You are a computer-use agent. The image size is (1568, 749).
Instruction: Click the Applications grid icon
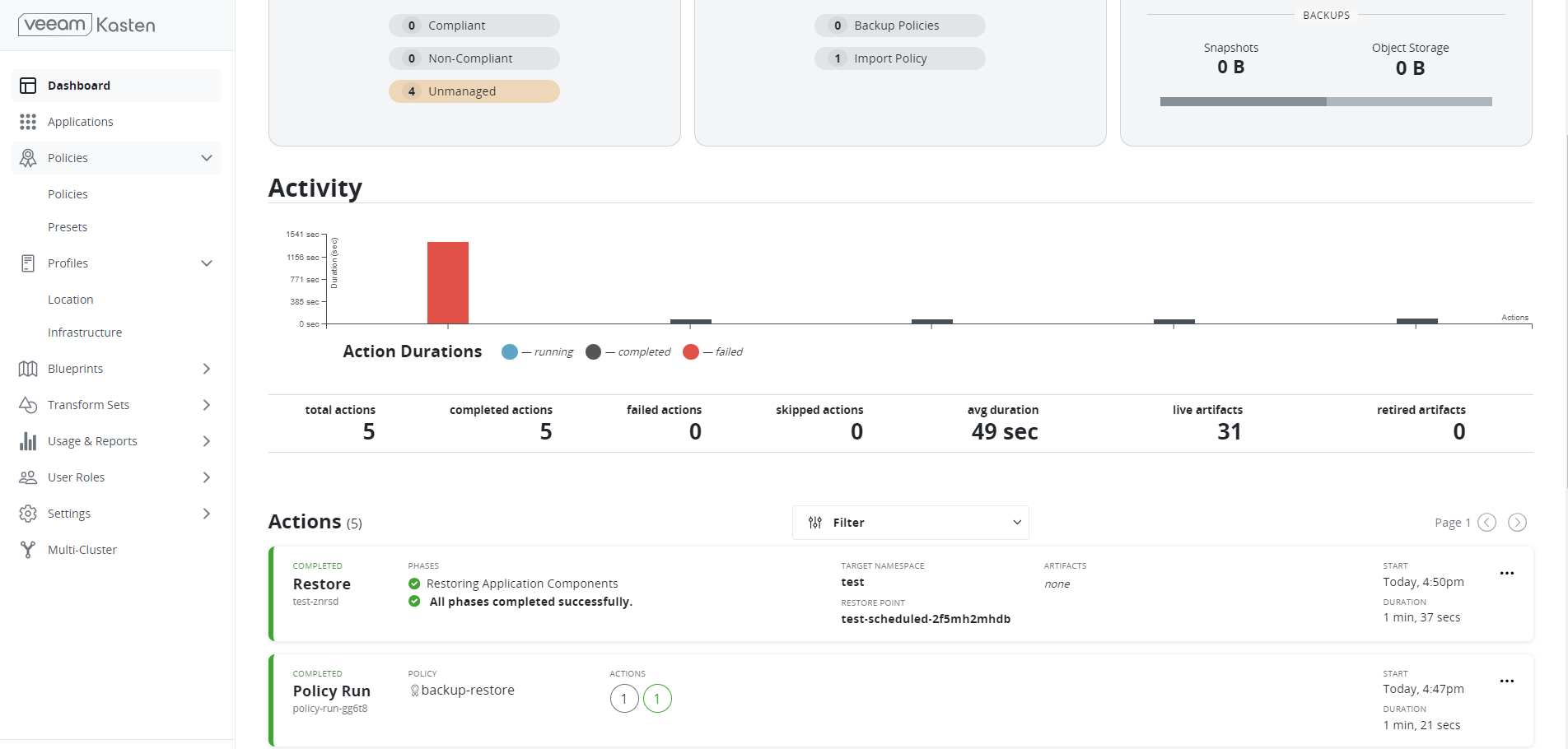28,122
